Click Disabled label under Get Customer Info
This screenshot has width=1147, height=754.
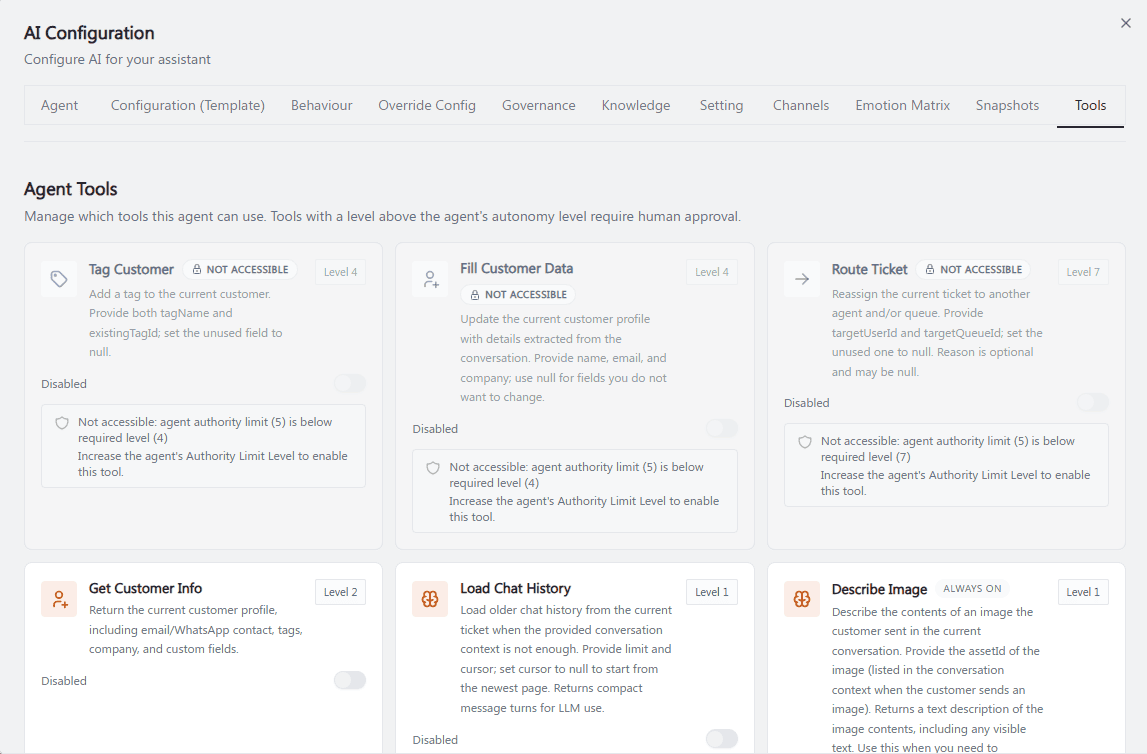64,681
